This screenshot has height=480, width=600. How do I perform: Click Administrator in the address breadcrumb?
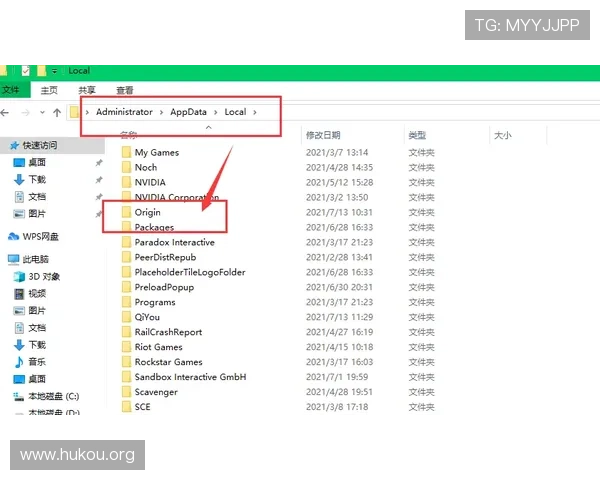[x=125, y=112]
